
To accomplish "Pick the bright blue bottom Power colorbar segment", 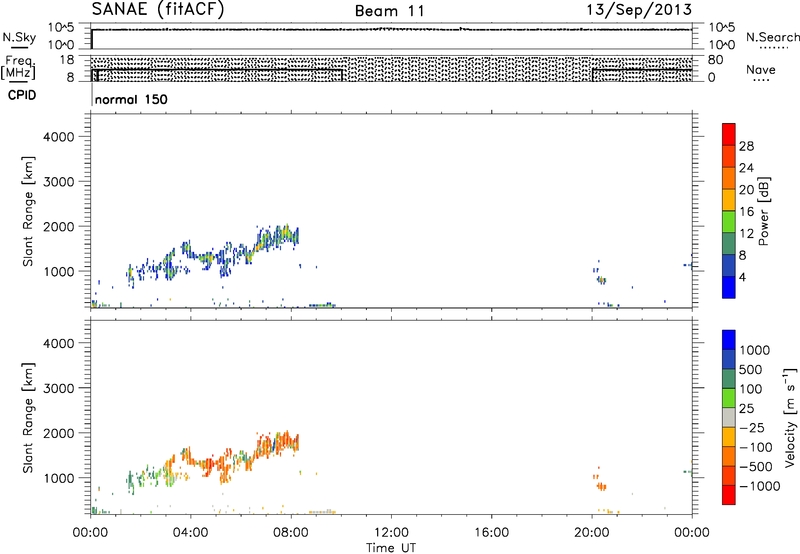I will point(729,287).
